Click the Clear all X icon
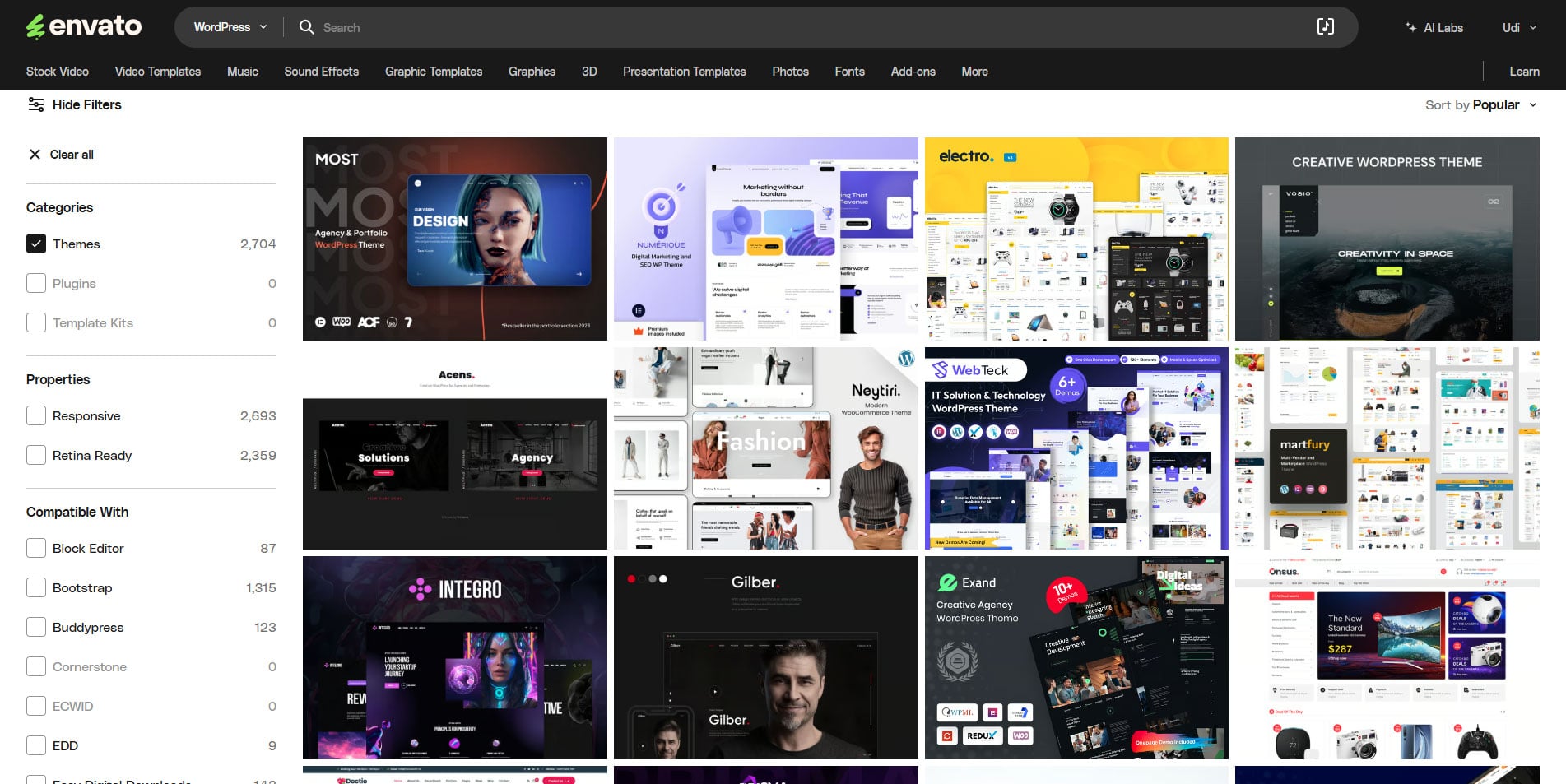 pos(35,154)
